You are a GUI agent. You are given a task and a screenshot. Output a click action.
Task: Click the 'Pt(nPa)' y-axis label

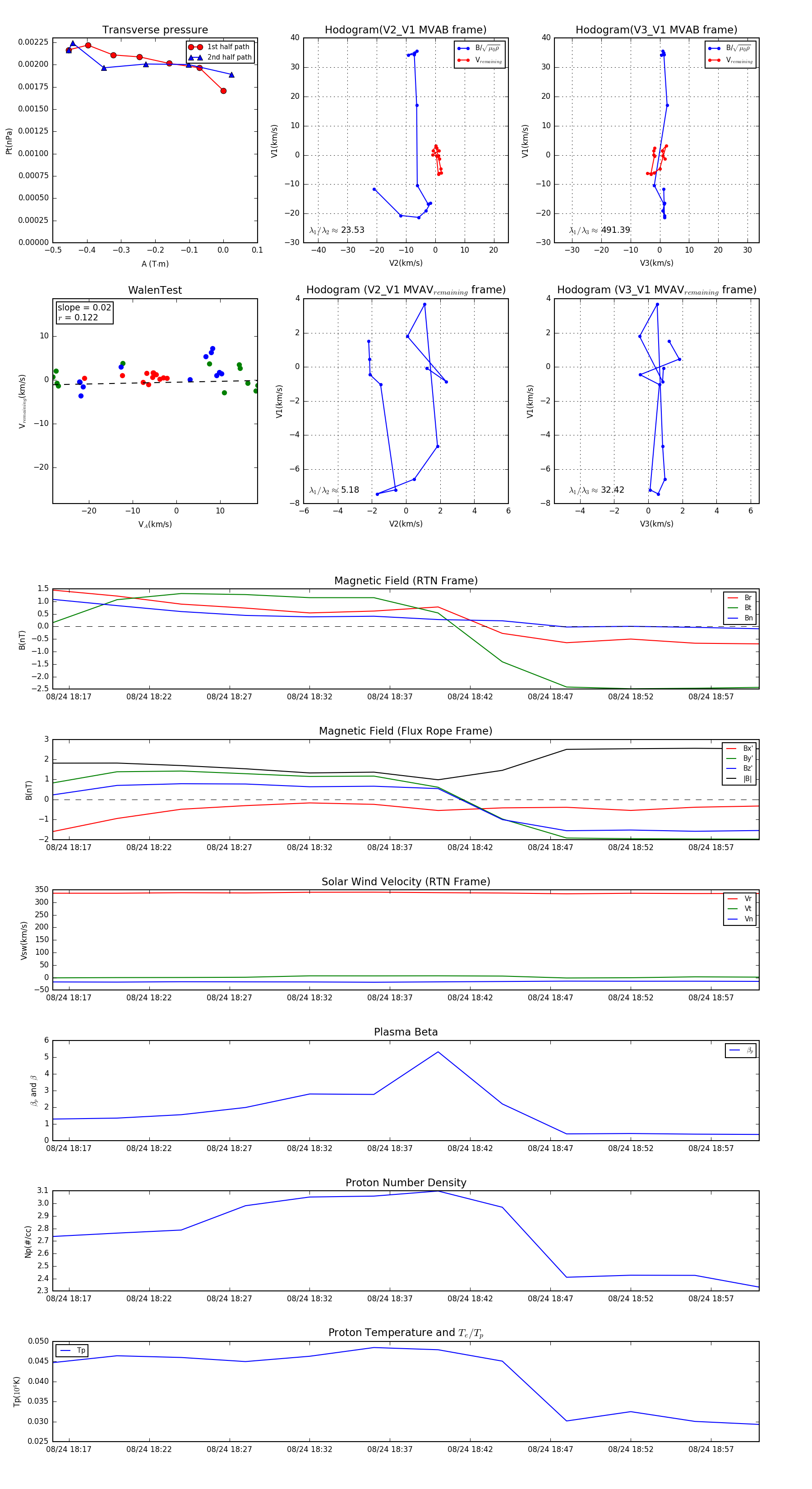coord(9,140)
